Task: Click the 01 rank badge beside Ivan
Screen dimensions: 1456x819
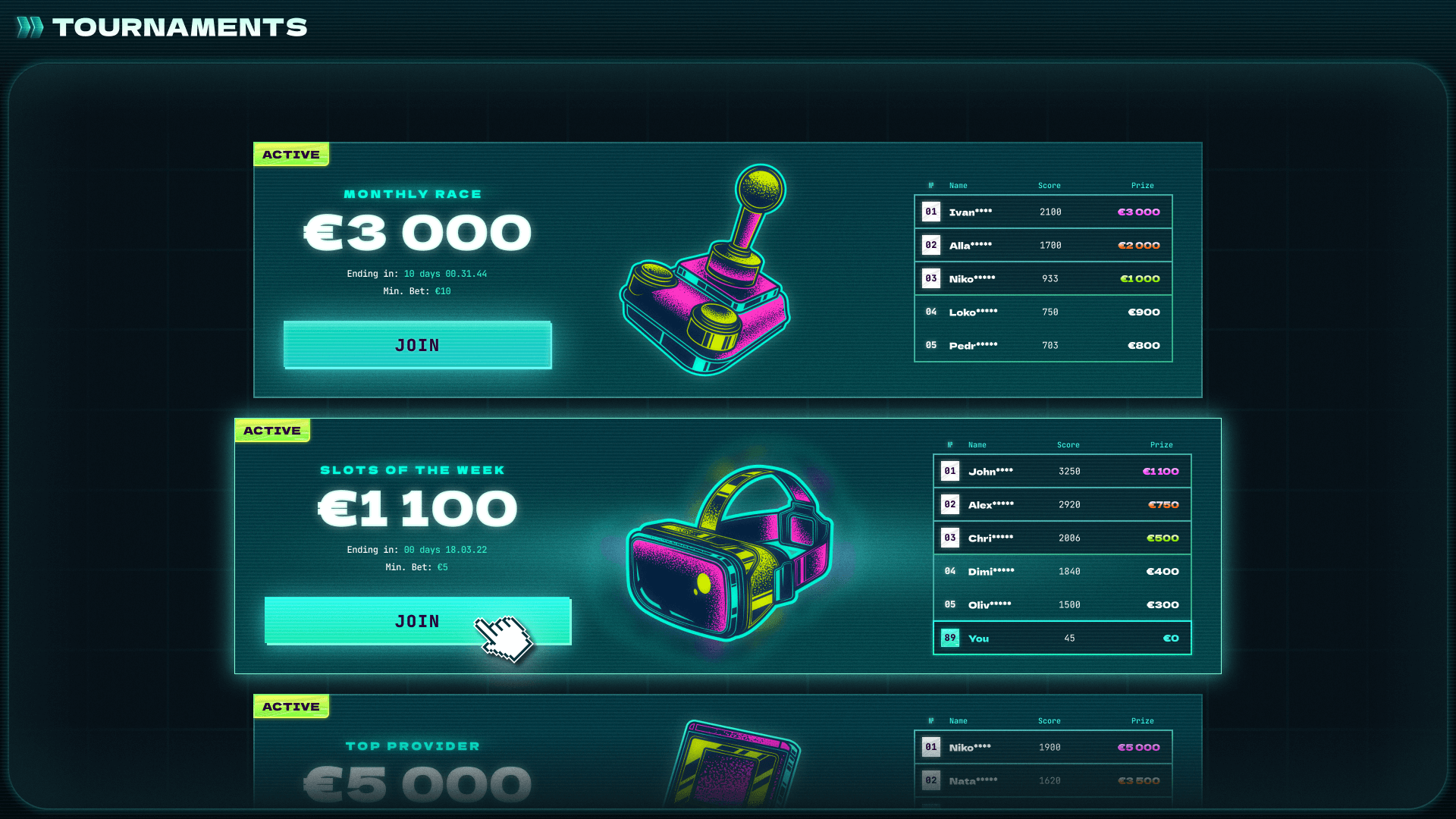Action: [x=931, y=212]
